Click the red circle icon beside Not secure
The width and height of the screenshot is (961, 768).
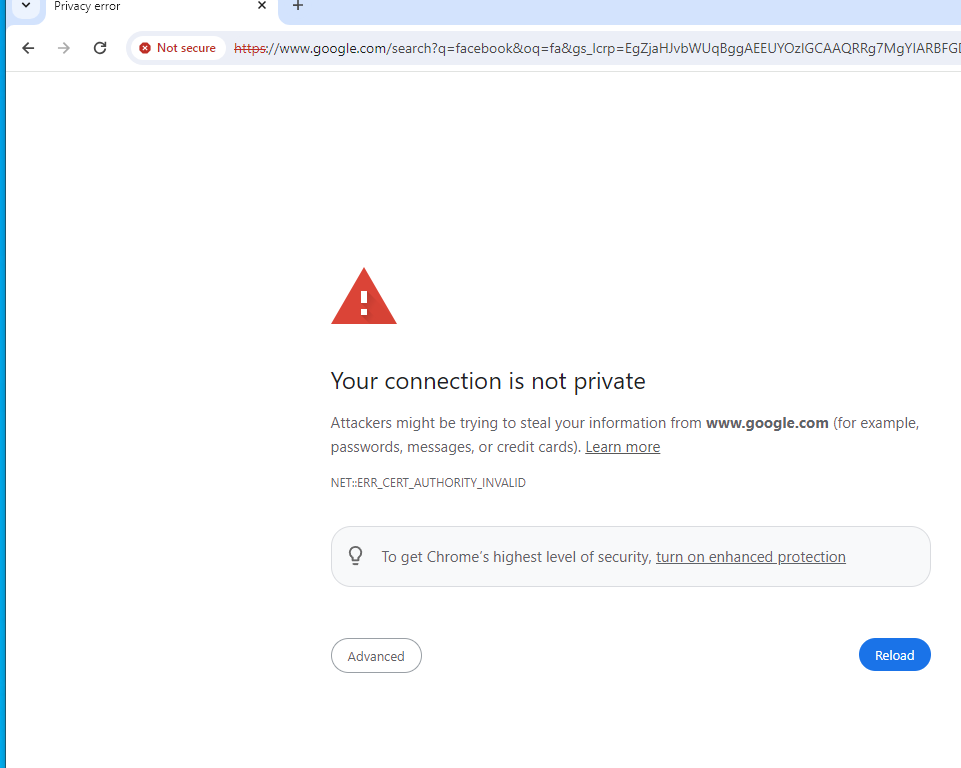coord(145,48)
